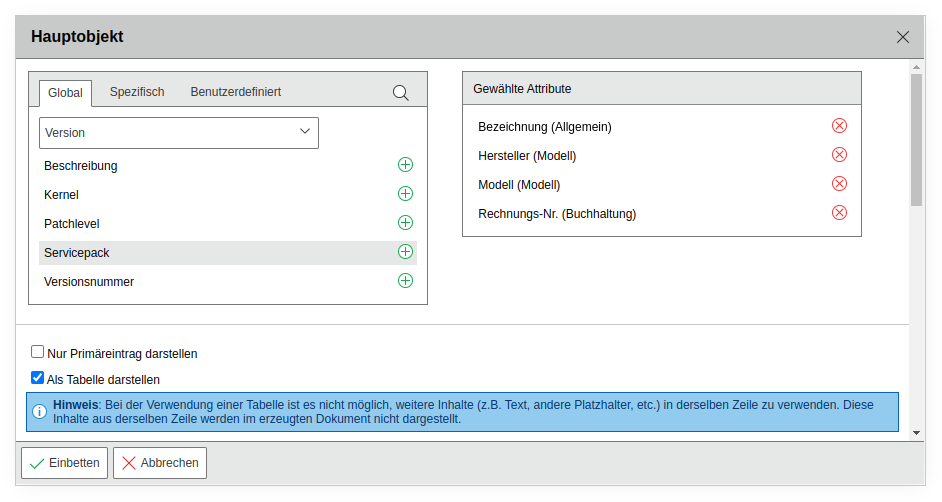Screen dimensions: 942x502
Task: Click the scroll down arrow of dialog scrollbar
Action: pos(916,433)
